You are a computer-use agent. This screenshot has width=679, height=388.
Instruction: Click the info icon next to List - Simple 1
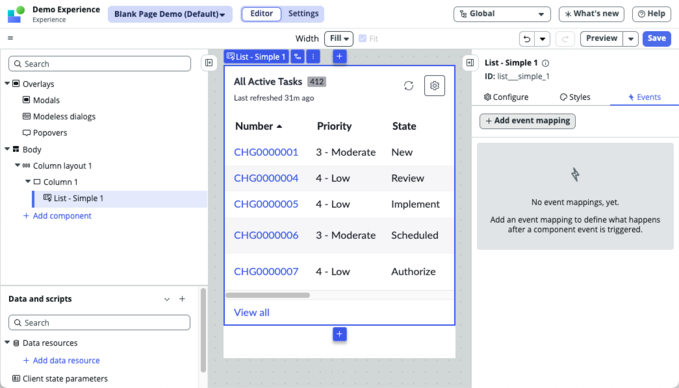pyautogui.click(x=546, y=63)
